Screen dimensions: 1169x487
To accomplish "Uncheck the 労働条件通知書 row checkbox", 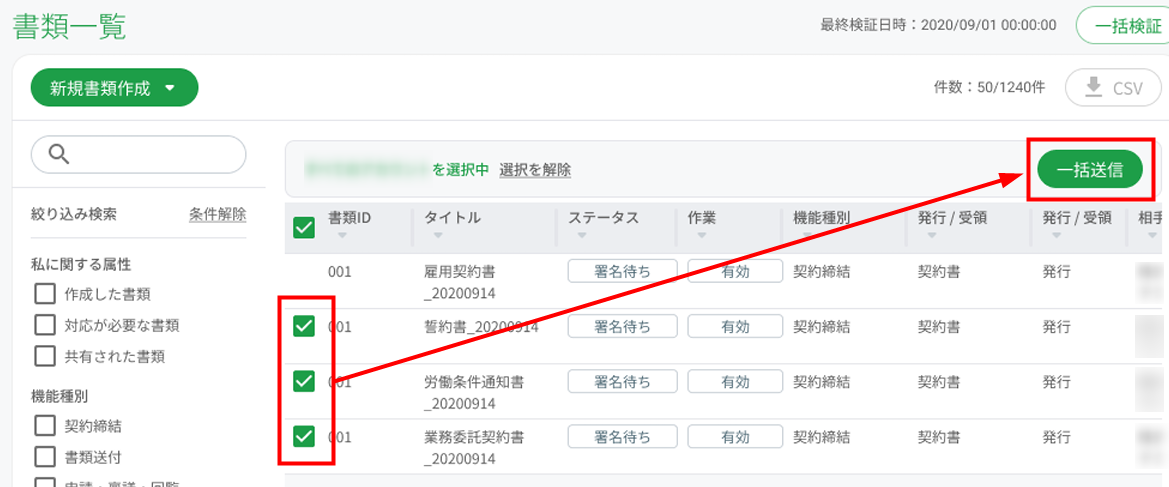I will pos(303,382).
